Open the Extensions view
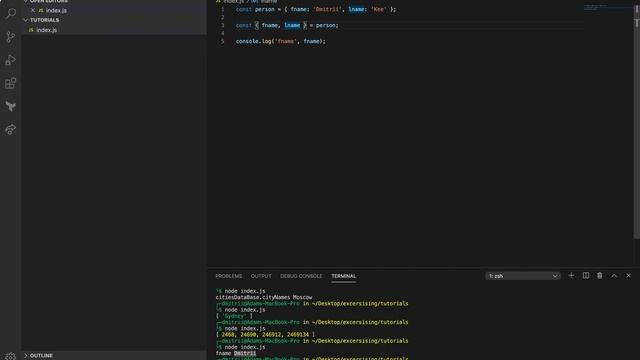Viewport: 640px width, 360px height. click(x=11, y=83)
